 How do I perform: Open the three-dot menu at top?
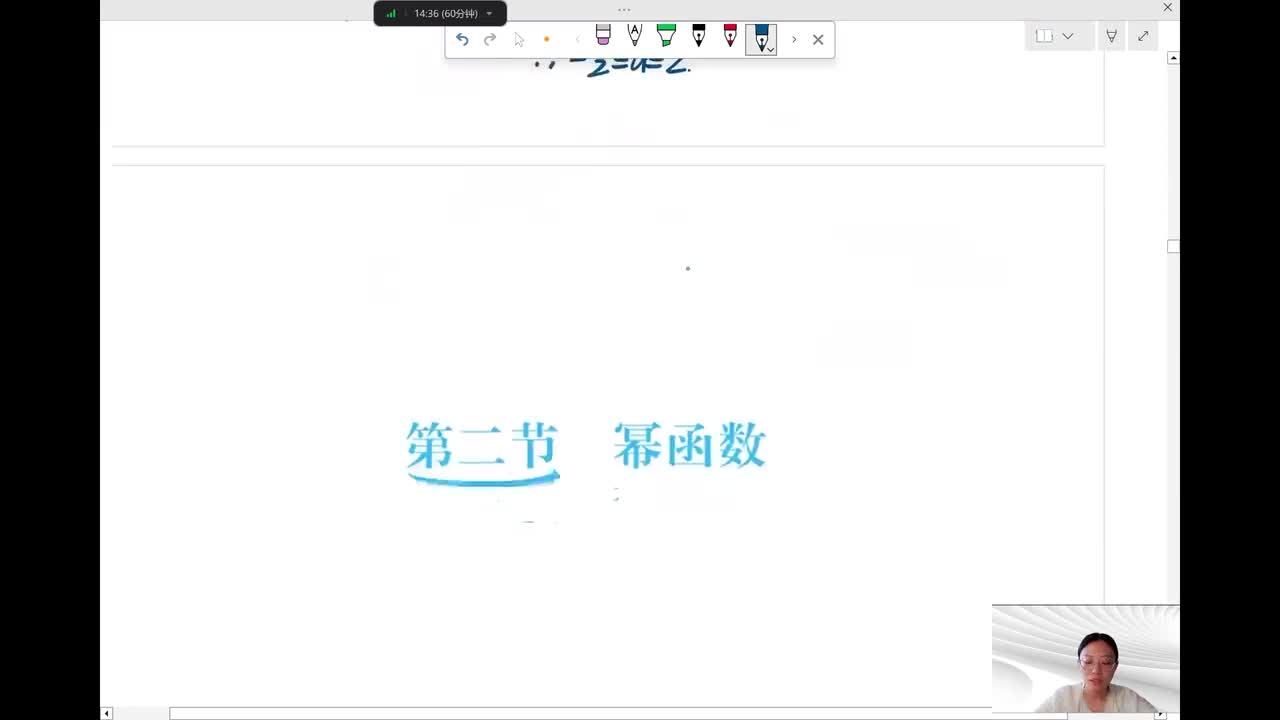click(624, 9)
